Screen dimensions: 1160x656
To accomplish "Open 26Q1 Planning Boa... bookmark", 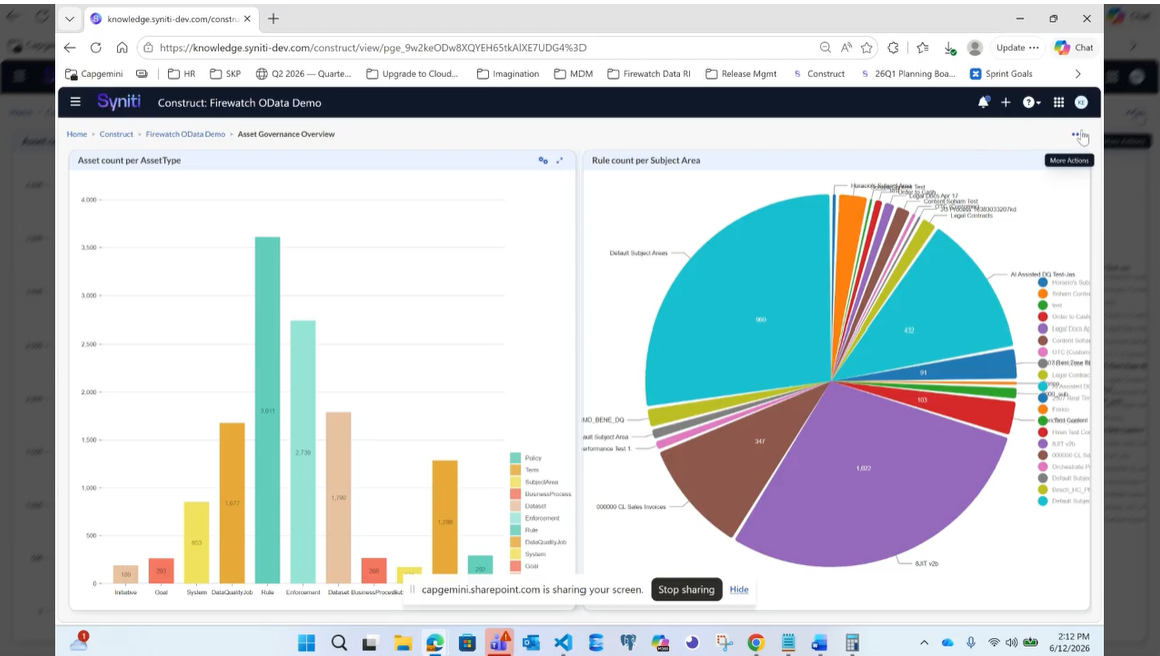I will pyautogui.click(x=908, y=74).
